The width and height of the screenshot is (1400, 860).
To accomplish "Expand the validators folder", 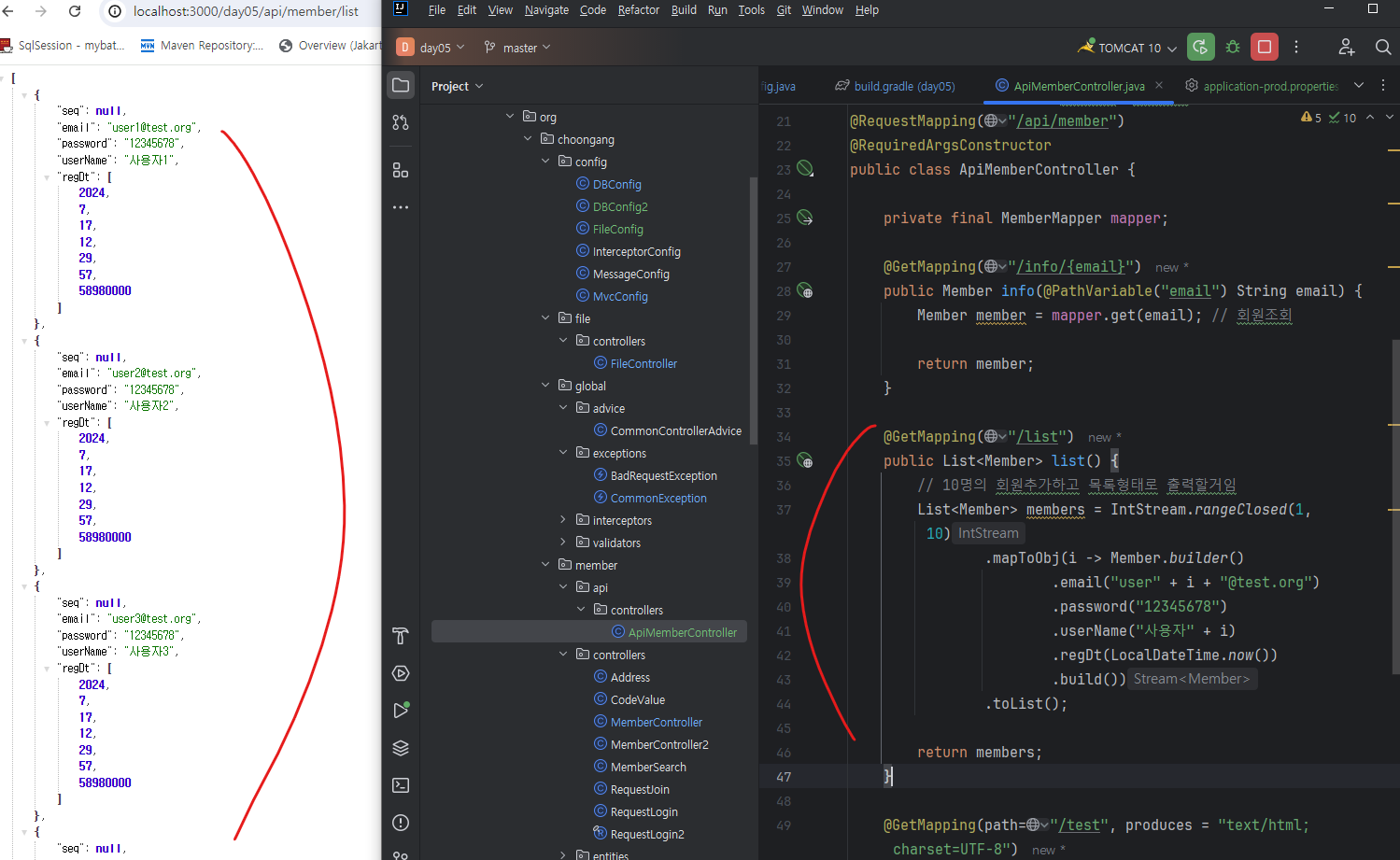I will [563, 543].
